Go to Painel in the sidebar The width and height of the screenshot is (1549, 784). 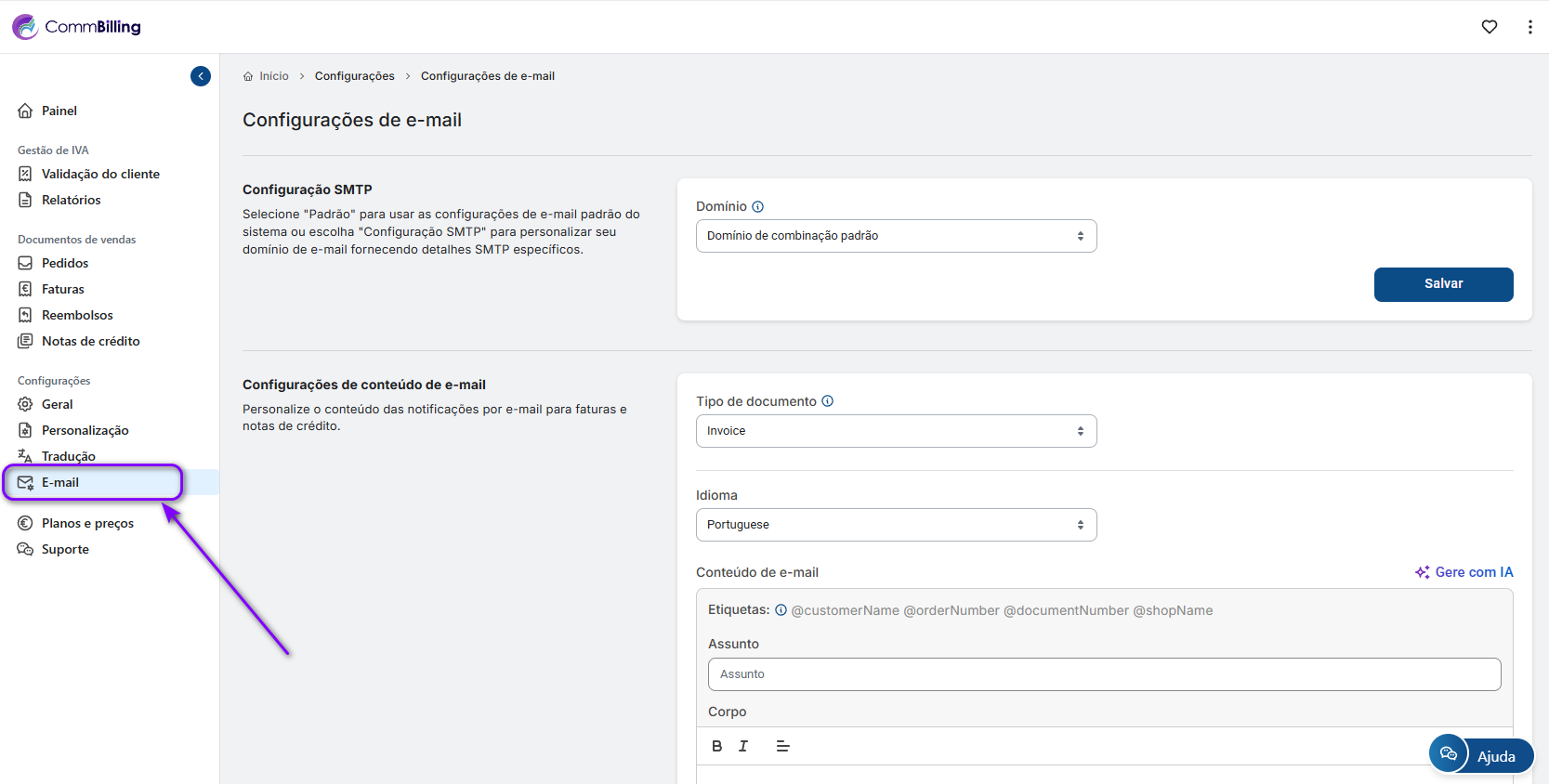(x=59, y=111)
